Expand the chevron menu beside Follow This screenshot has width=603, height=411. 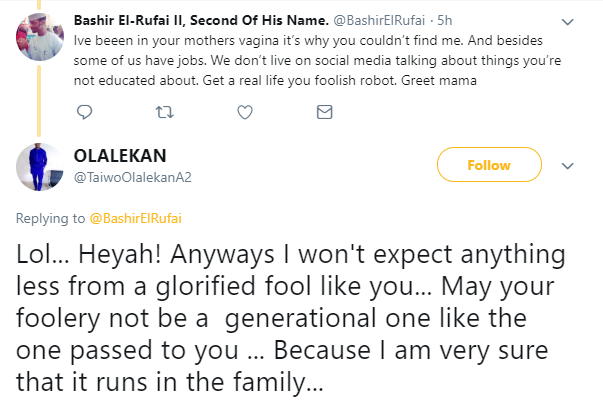pyautogui.click(x=567, y=165)
